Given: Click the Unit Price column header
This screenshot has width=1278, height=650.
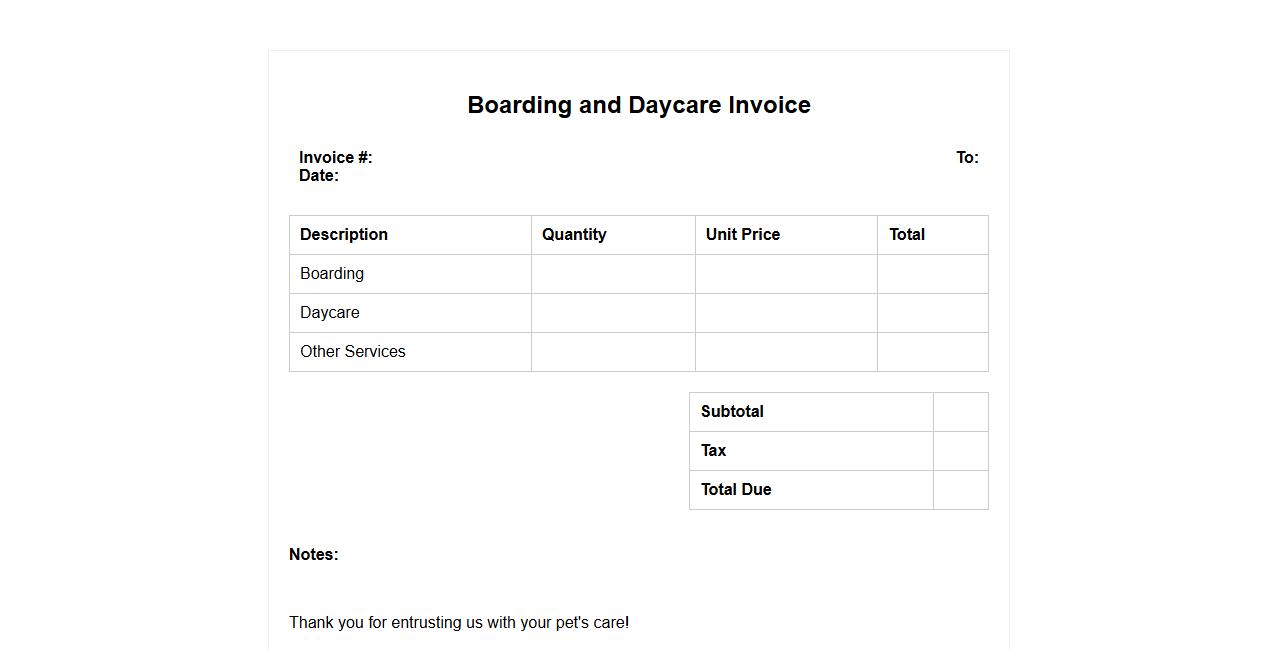Looking at the screenshot, I should click(742, 235).
